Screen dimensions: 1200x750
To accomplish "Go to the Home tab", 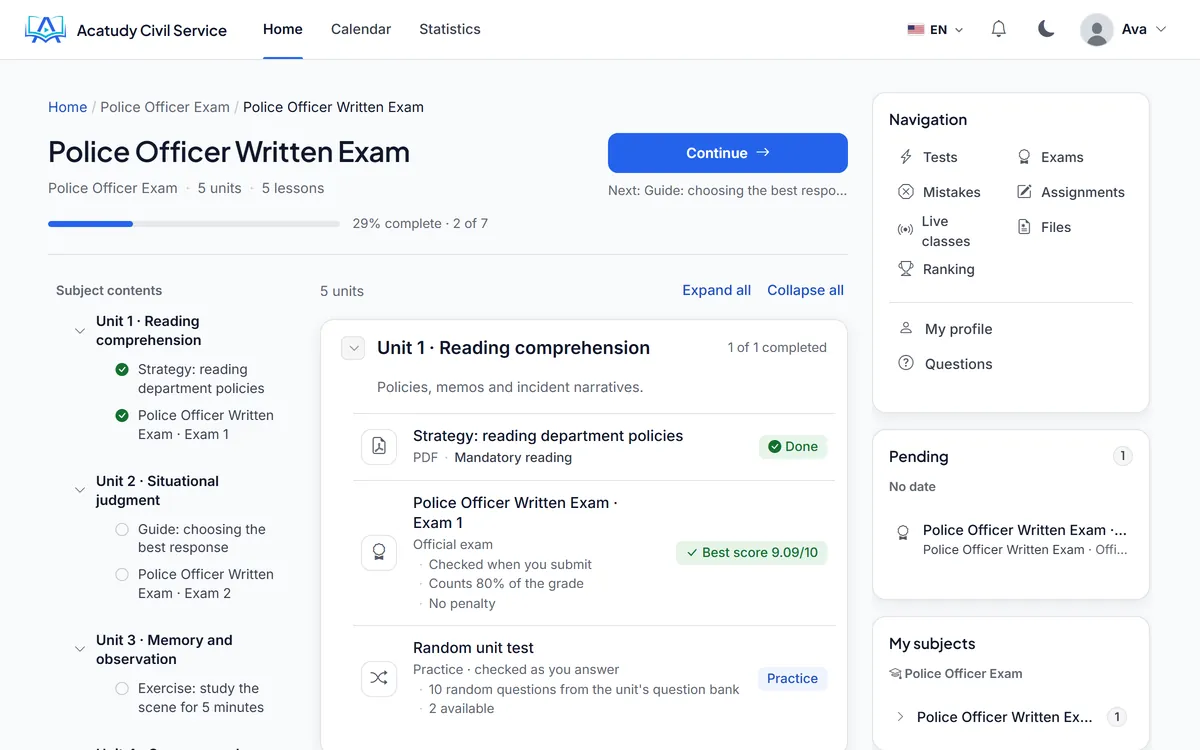I will 283,29.
